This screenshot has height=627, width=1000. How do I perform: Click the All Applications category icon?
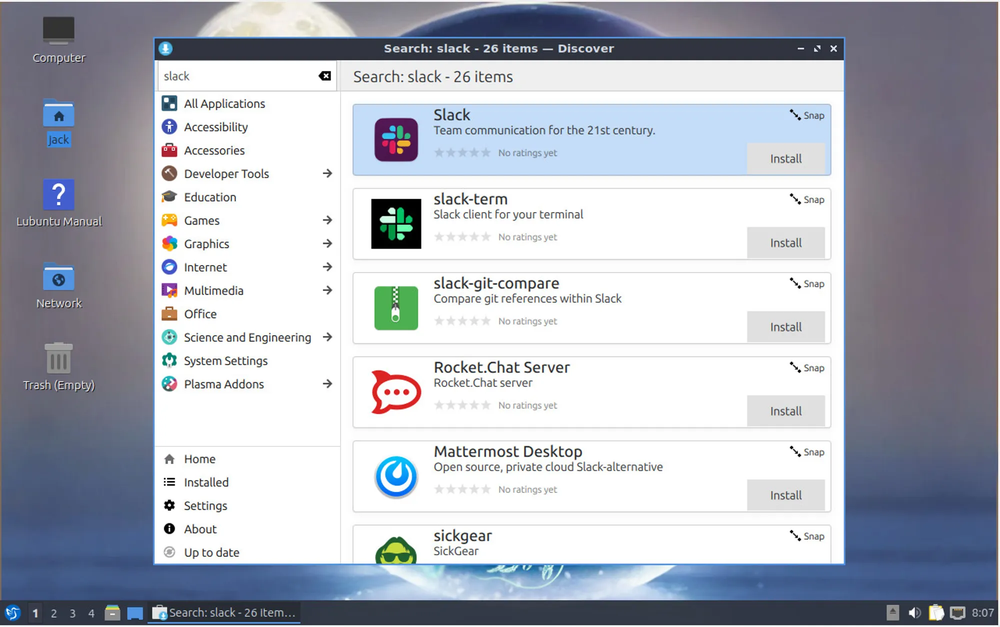click(169, 103)
